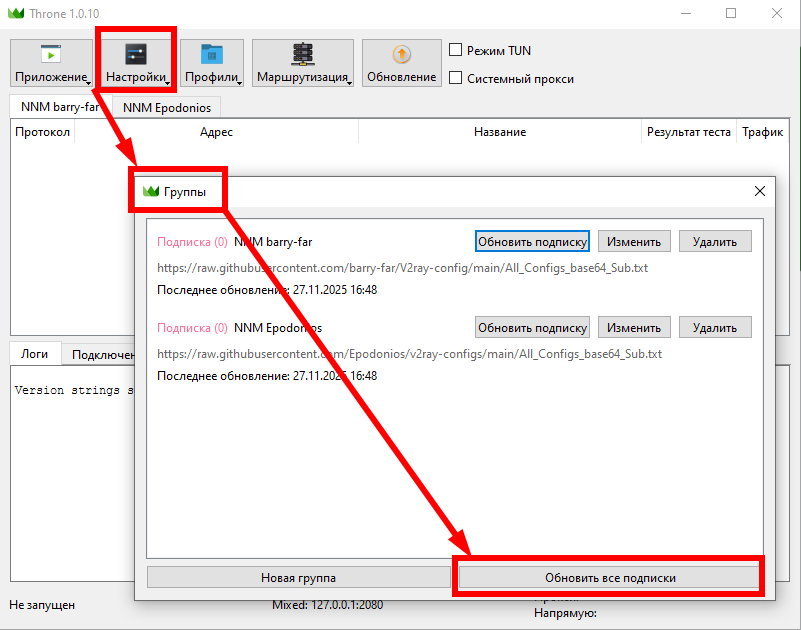Minimize the Throne window
This screenshot has height=630, width=801.
(x=686, y=13)
